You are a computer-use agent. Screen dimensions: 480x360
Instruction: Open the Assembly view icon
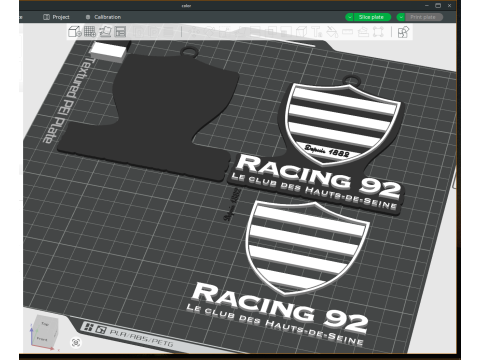point(403,32)
